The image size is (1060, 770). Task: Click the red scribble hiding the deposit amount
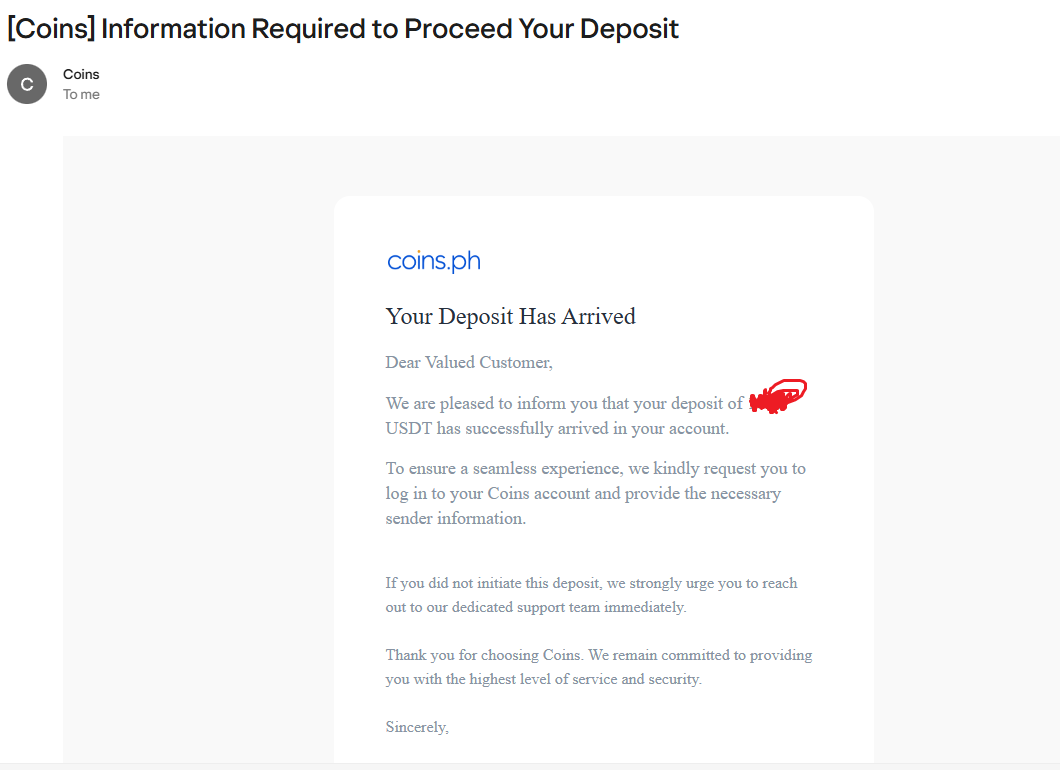(x=778, y=396)
